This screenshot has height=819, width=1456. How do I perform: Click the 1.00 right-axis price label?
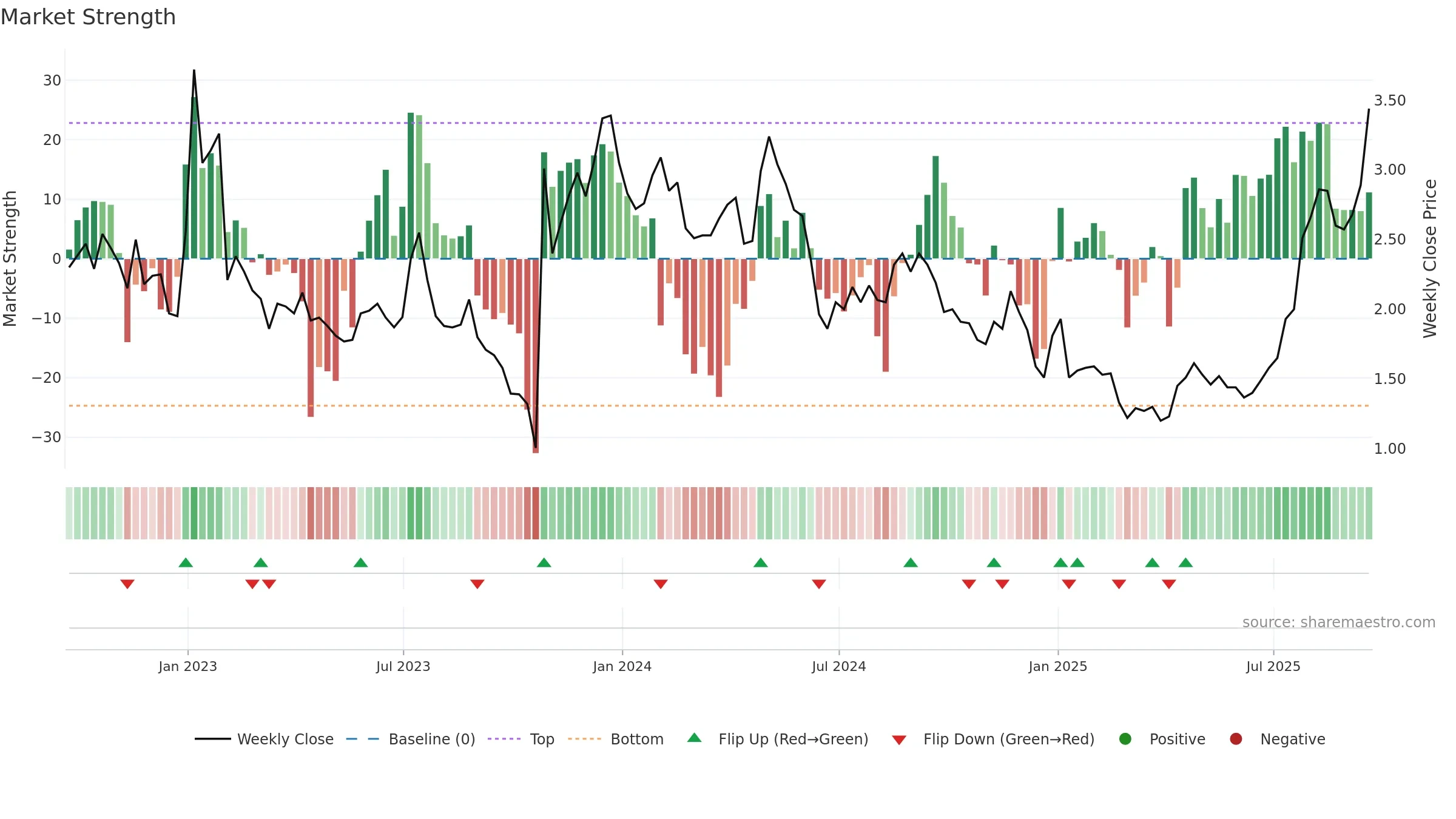[x=1390, y=448]
